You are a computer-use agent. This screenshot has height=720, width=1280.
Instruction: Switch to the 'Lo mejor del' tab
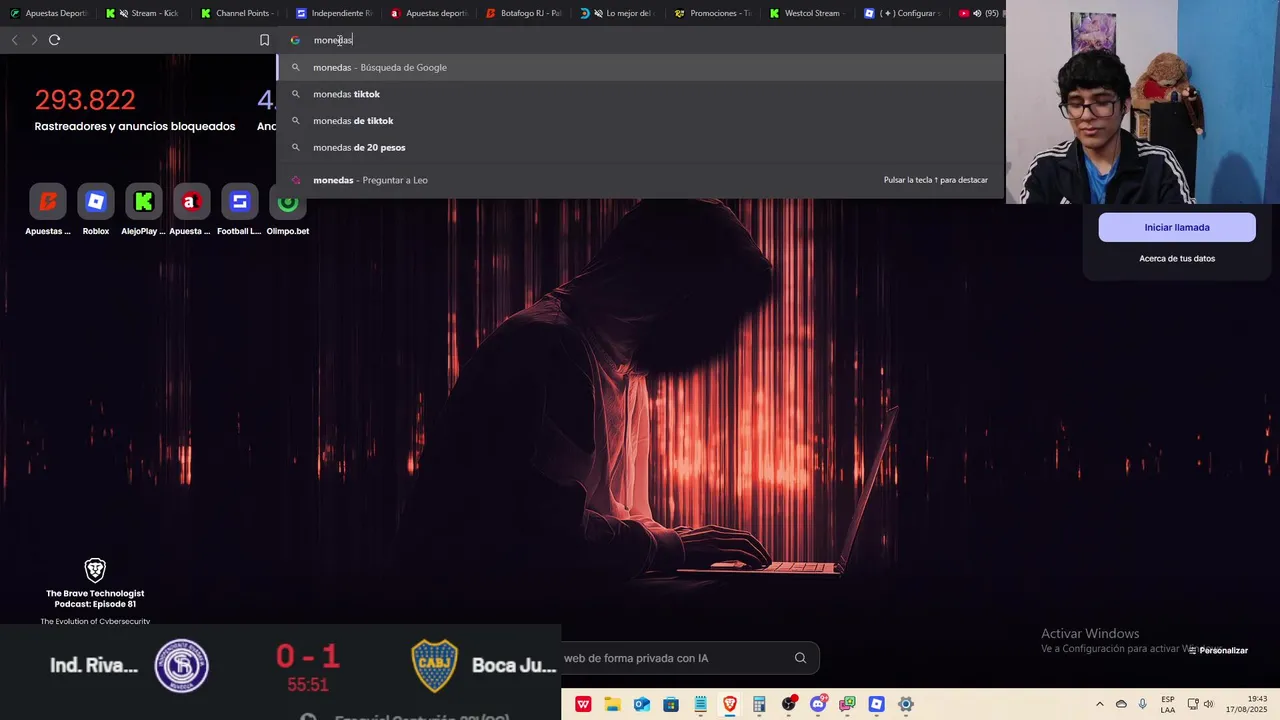click(x=618, y=13)
